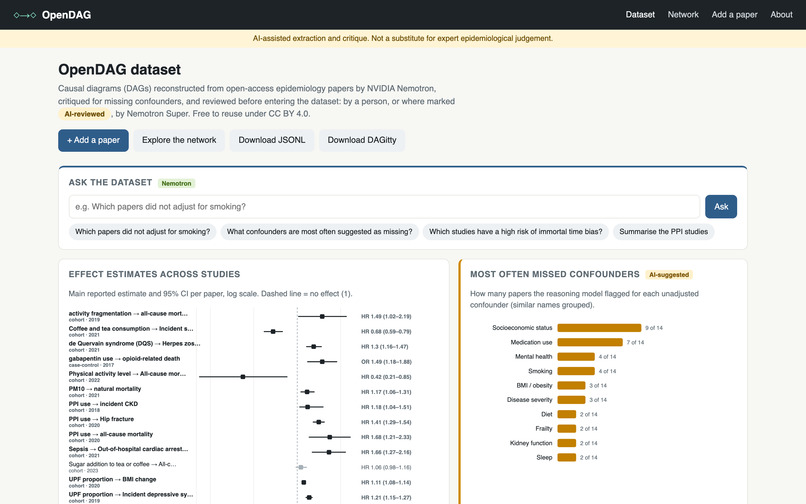Click the Frailty confounder bar
This screenshot has width=806, height=504.
pyautogui.click(x=567, y=428)
